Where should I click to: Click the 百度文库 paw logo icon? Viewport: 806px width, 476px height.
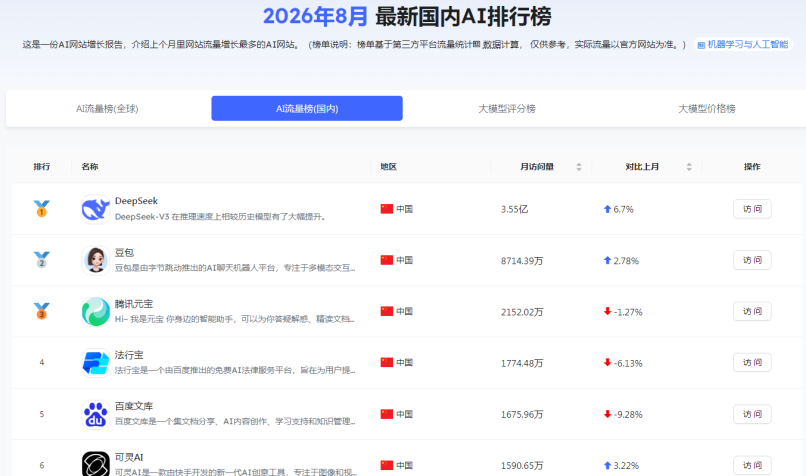click(96, 414)
